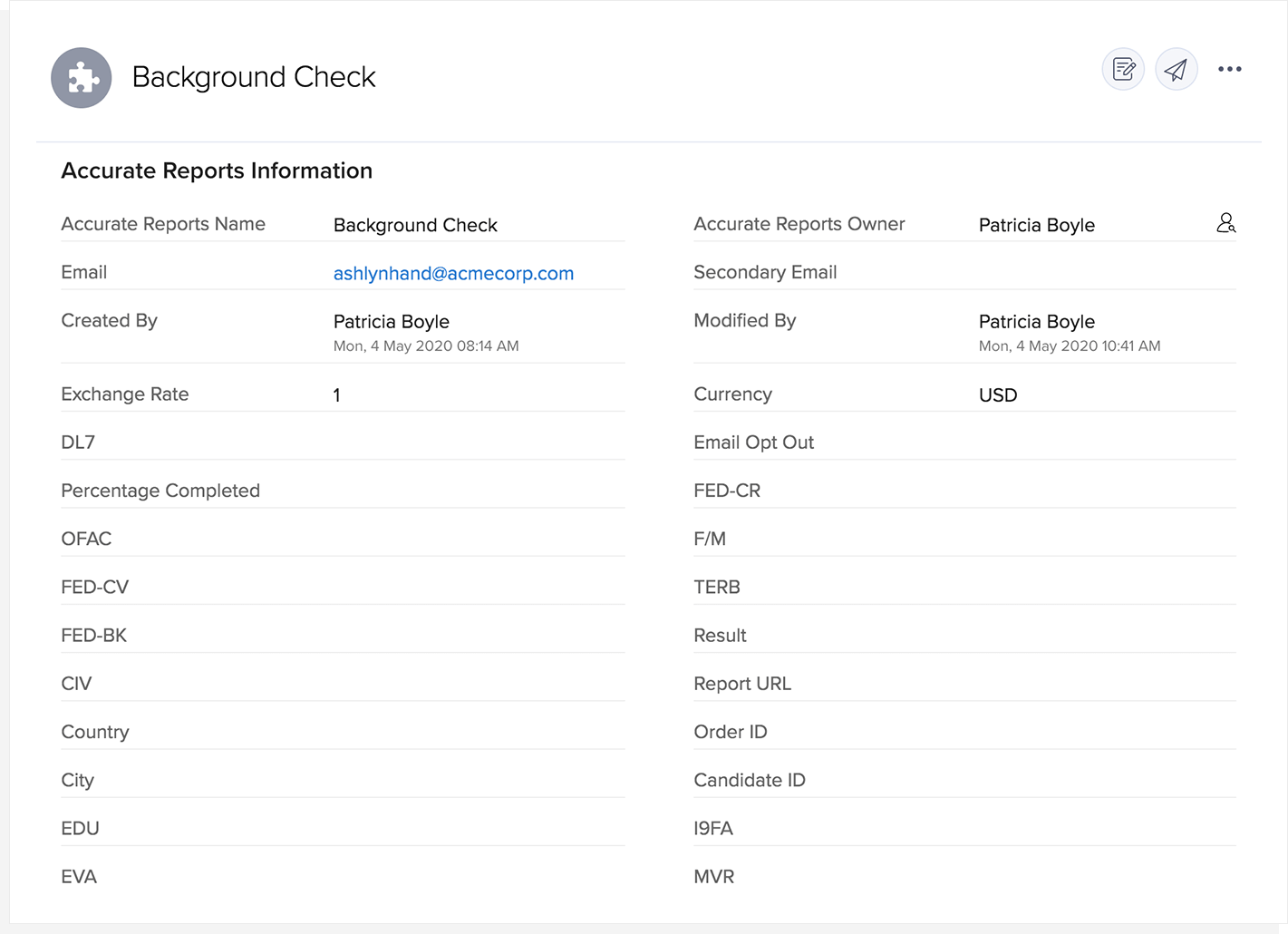The height and width of the screenshot is (934, 1288).
Task: Click the puzzle piece record avatar
Action: pyautogui.click(x=81, y=78)
